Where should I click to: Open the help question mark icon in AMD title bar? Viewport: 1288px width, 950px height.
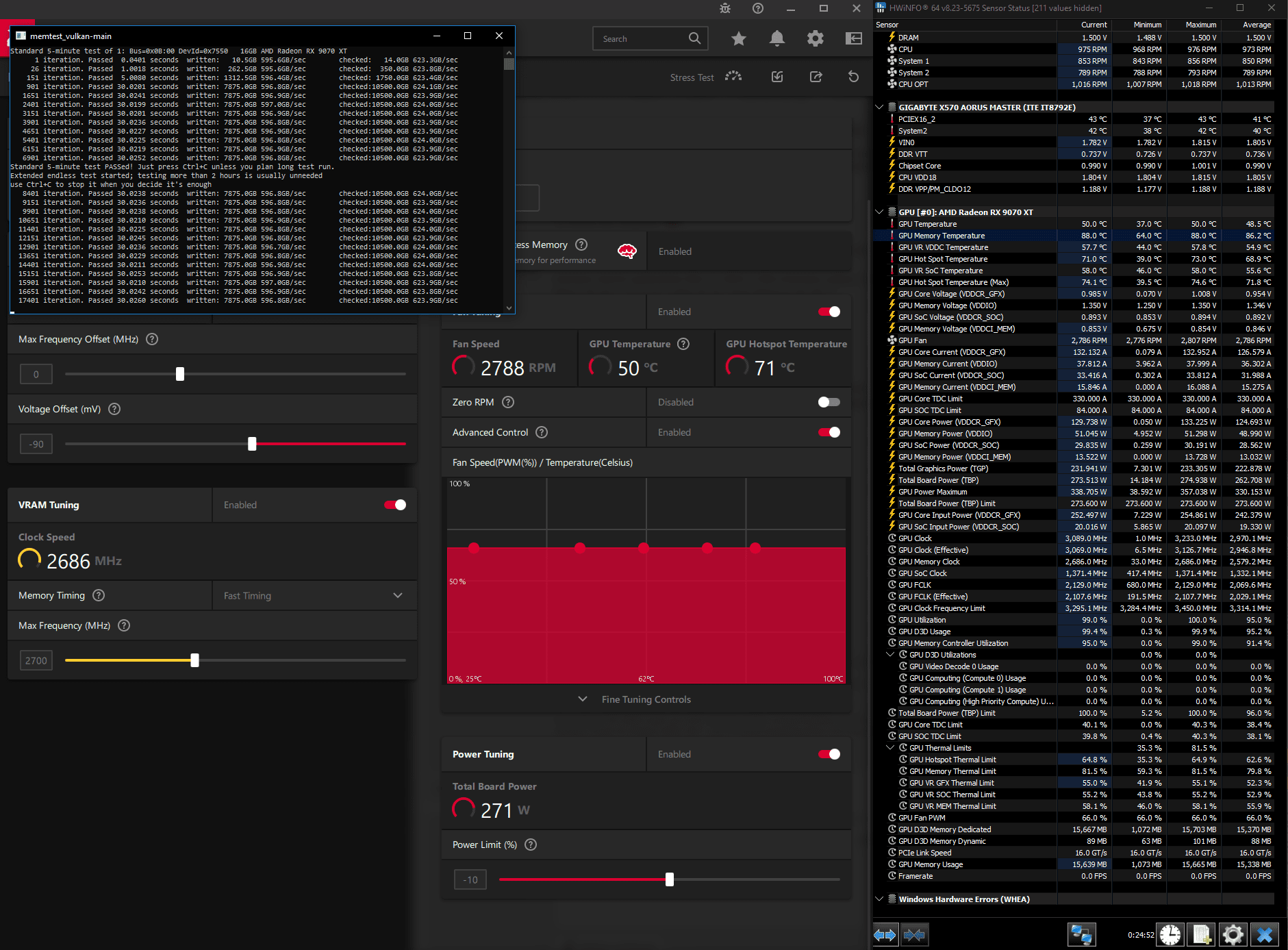tap(757, 9)
